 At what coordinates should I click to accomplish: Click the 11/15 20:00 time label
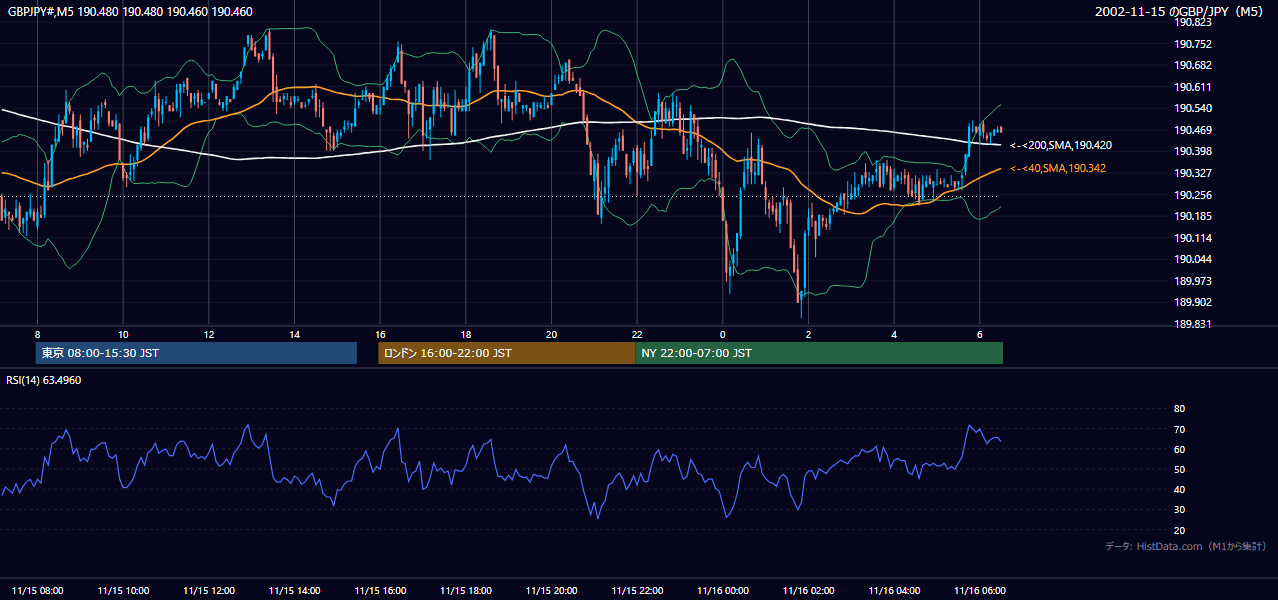(552, 590)
